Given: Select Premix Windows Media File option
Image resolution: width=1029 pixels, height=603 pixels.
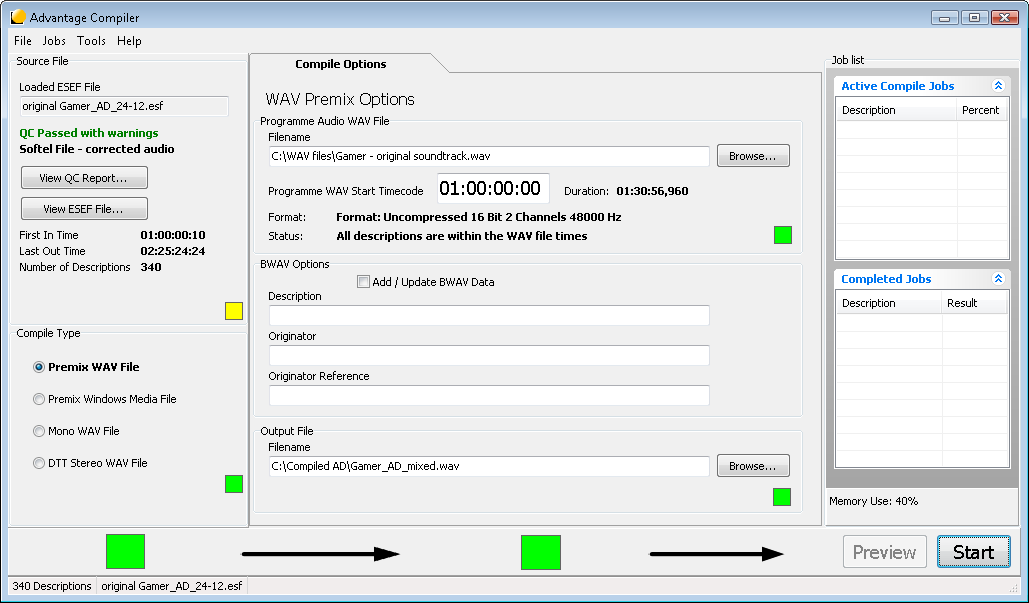Looking at the screenshot, I should [39, 399].
